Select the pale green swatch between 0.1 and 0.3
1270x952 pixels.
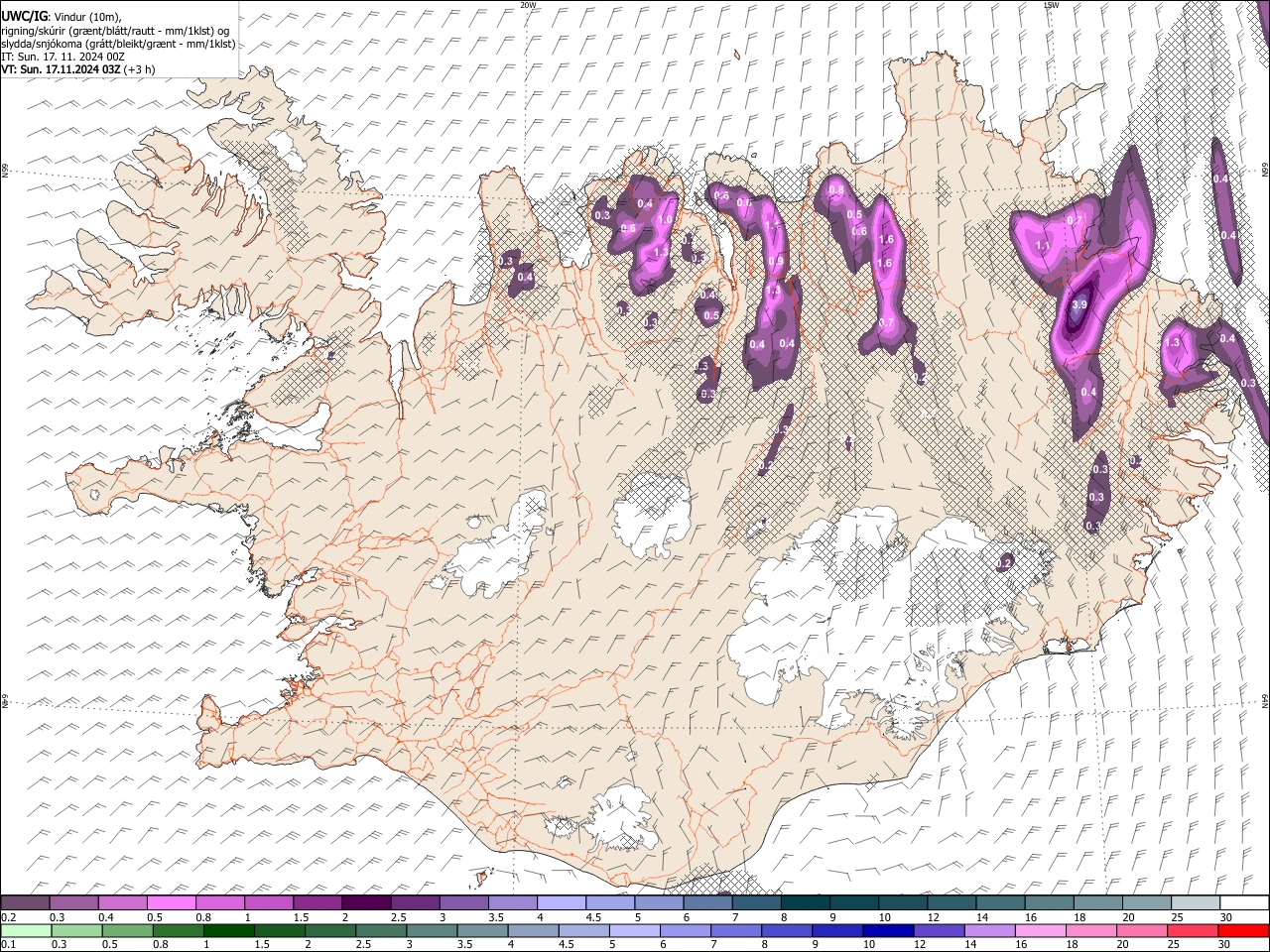click(x=25, y=930)
